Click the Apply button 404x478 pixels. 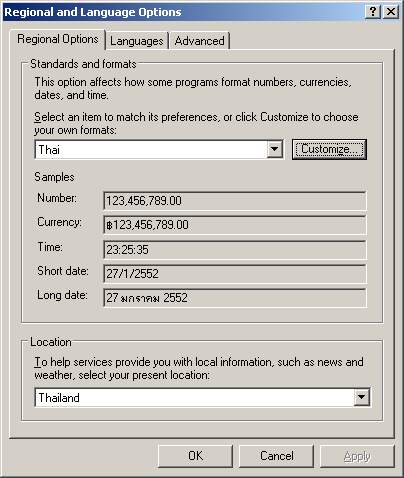click(357, 456)
